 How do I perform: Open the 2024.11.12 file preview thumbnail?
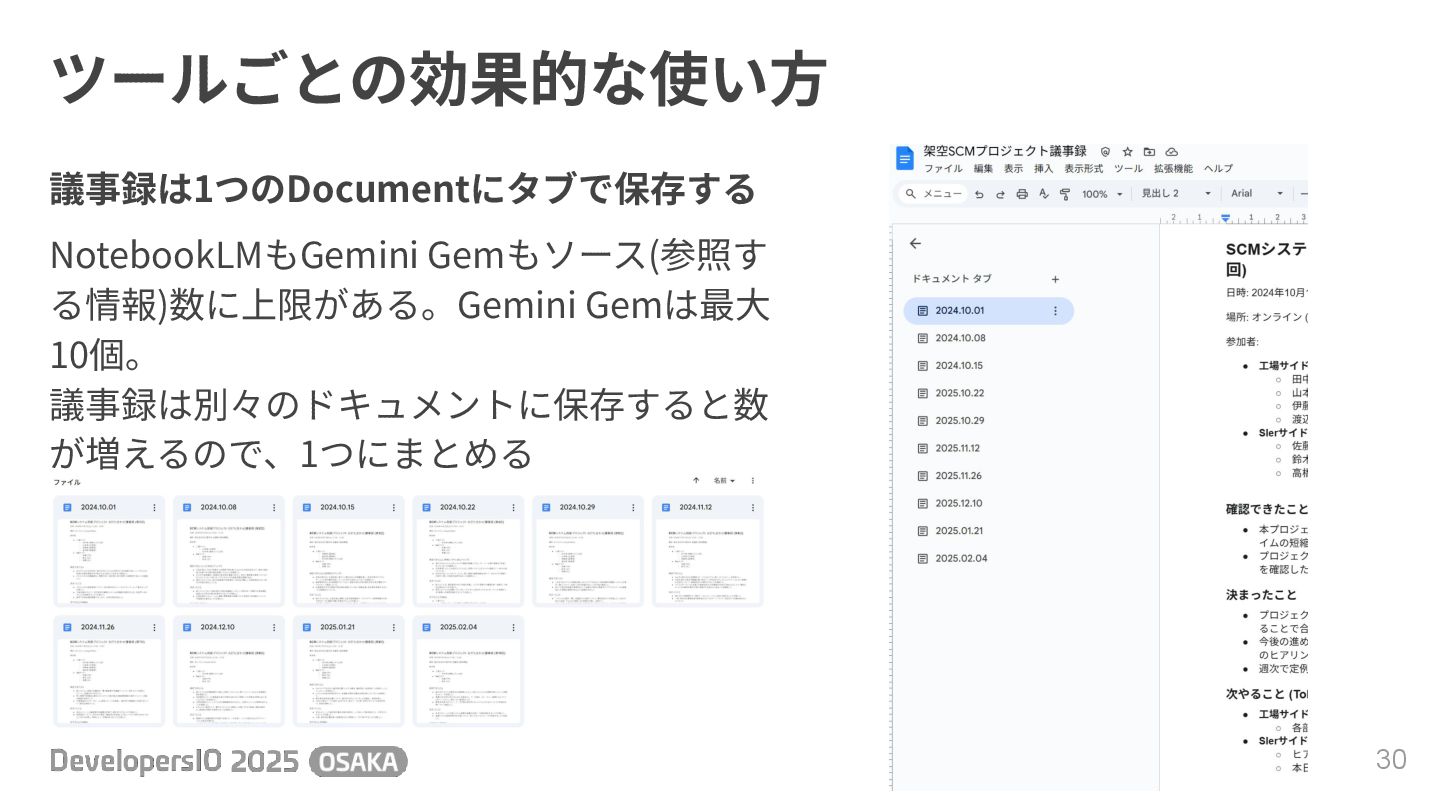(708, 561)
